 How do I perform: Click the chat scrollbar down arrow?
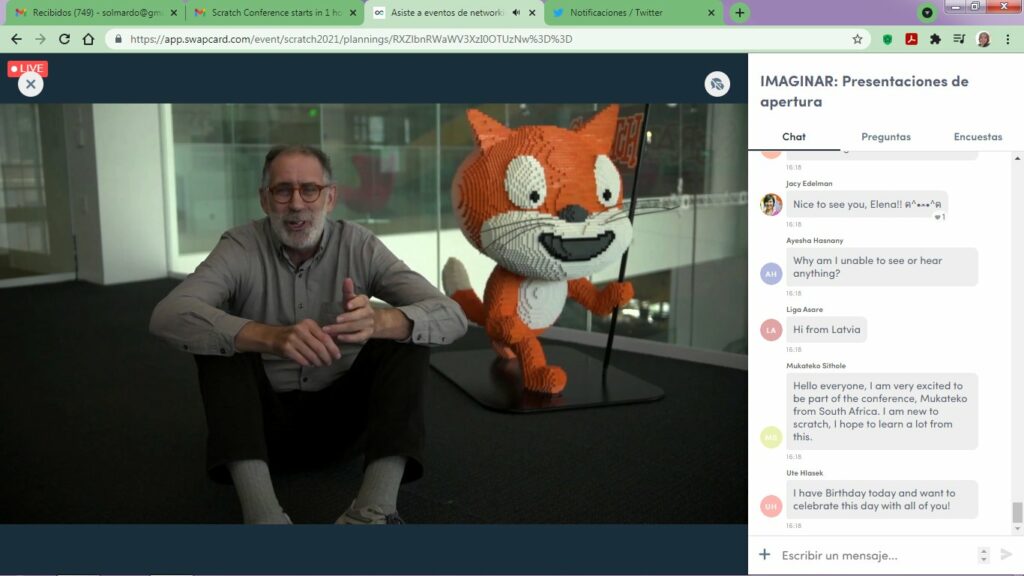click(x=1017, y=529)
